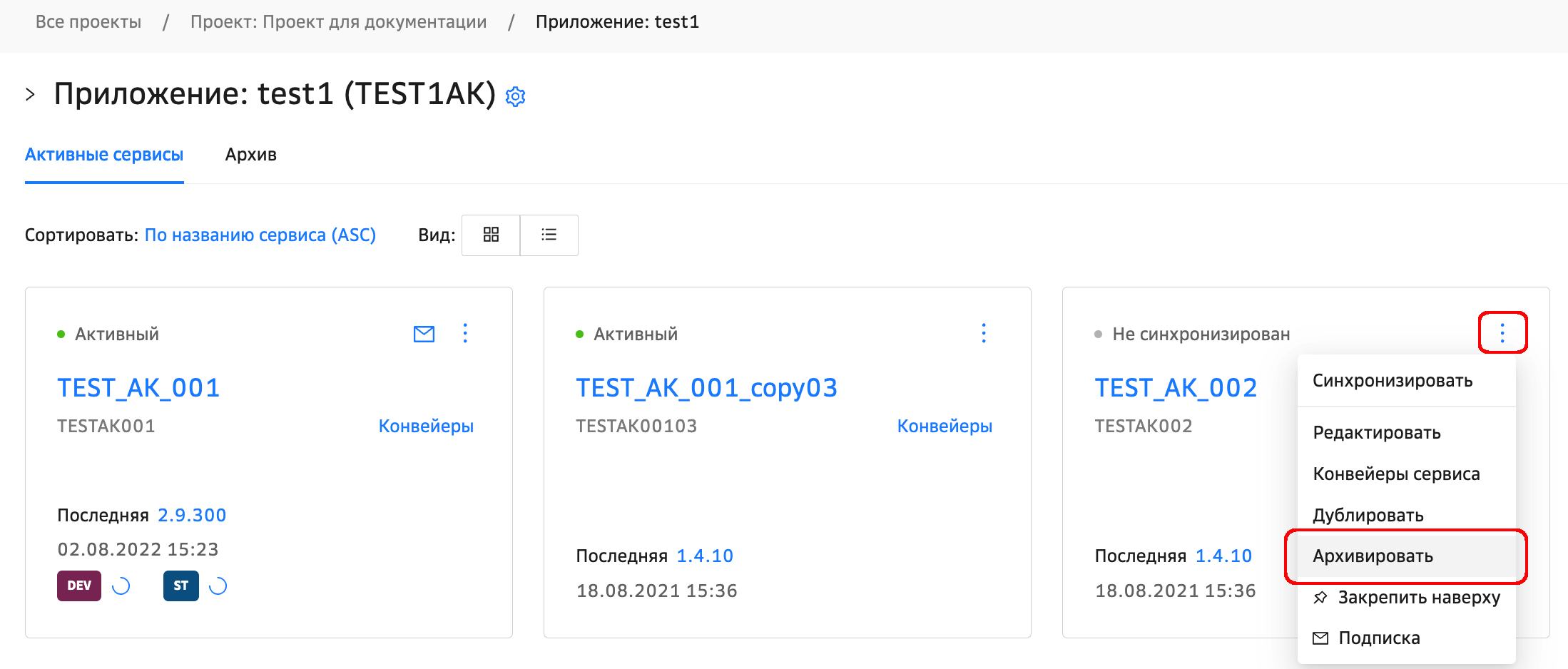Viewport: 1568px width, 669px height.
Task: Open sort dropdown 'По названию сервиса (ASC)'
Action: tap(260, 235)
